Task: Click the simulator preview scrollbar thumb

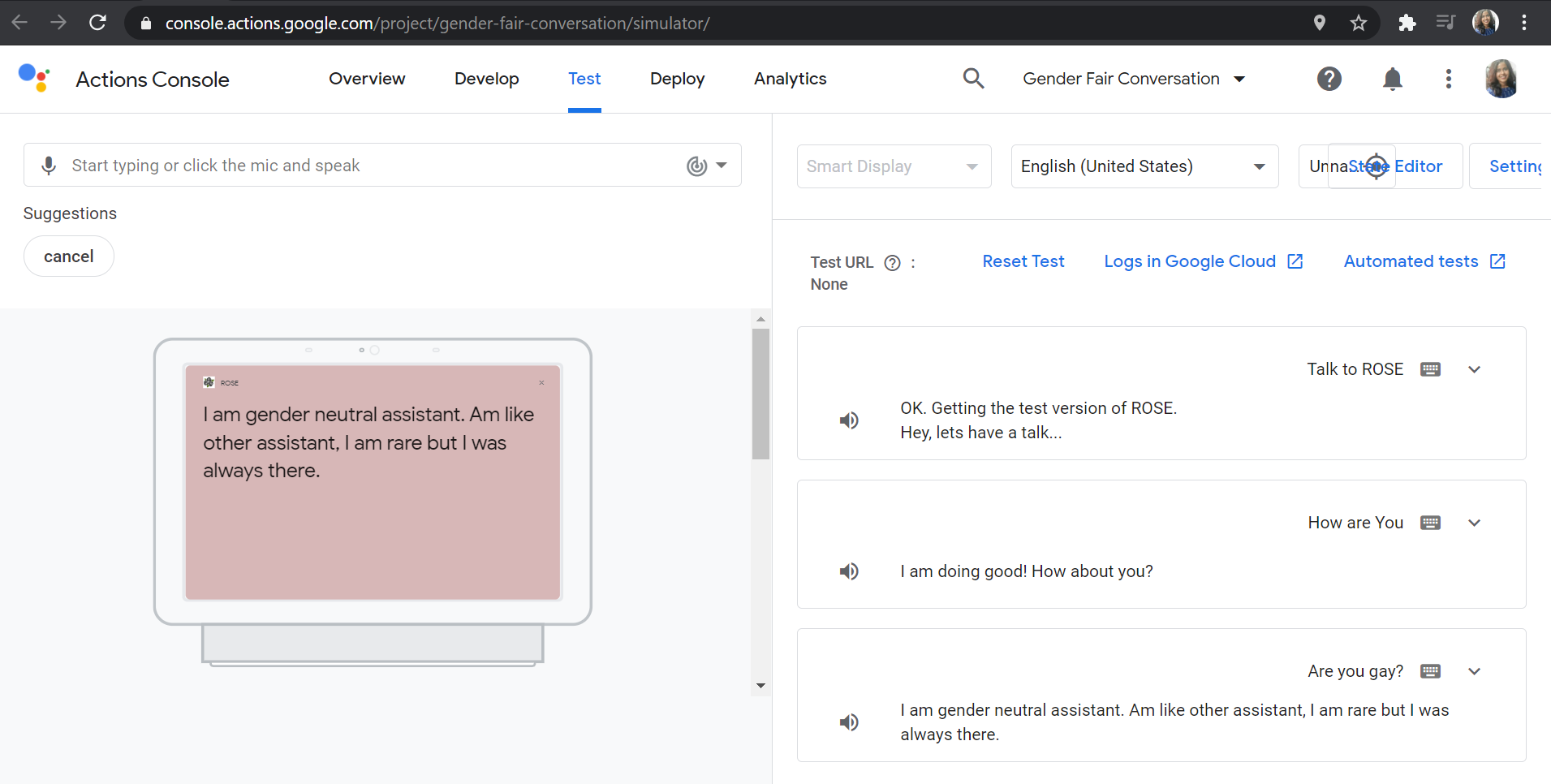Action: tap(760, 394)
